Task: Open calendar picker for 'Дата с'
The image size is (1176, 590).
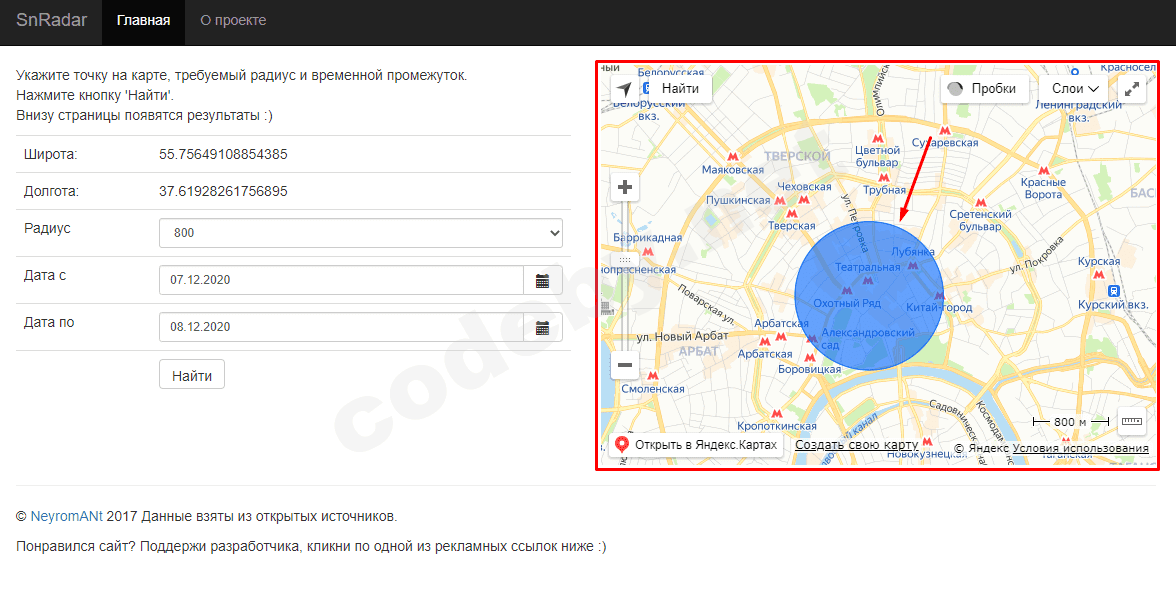Action: point(543,280)
